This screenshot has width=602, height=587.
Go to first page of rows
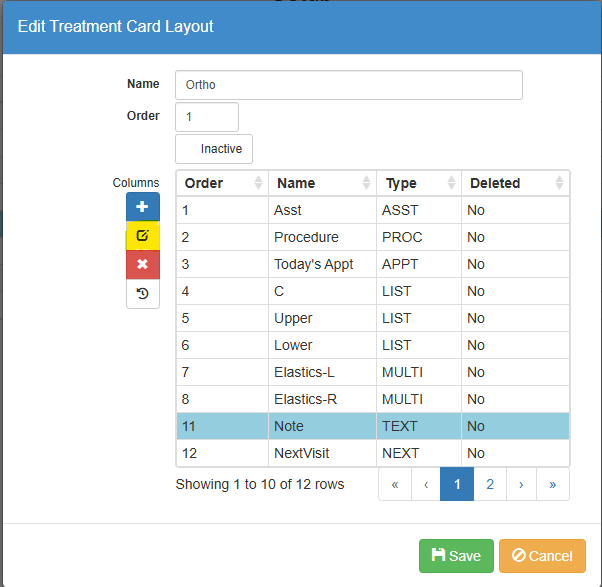(395, 484)
